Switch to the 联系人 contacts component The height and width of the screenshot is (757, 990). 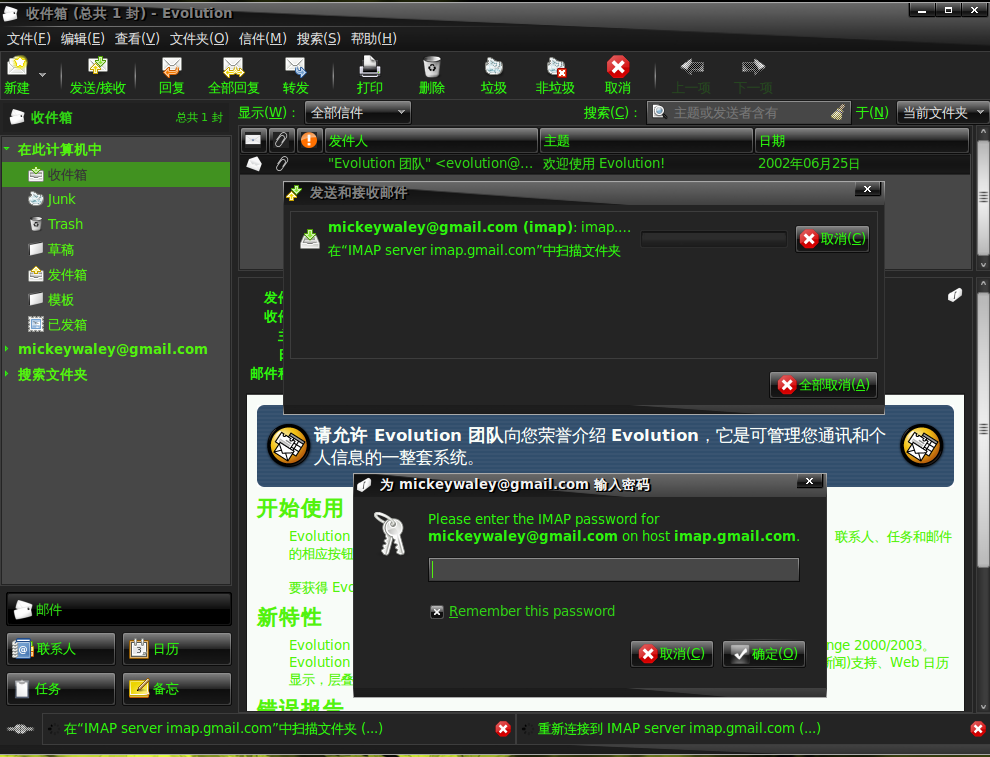(x=61, y=649)
